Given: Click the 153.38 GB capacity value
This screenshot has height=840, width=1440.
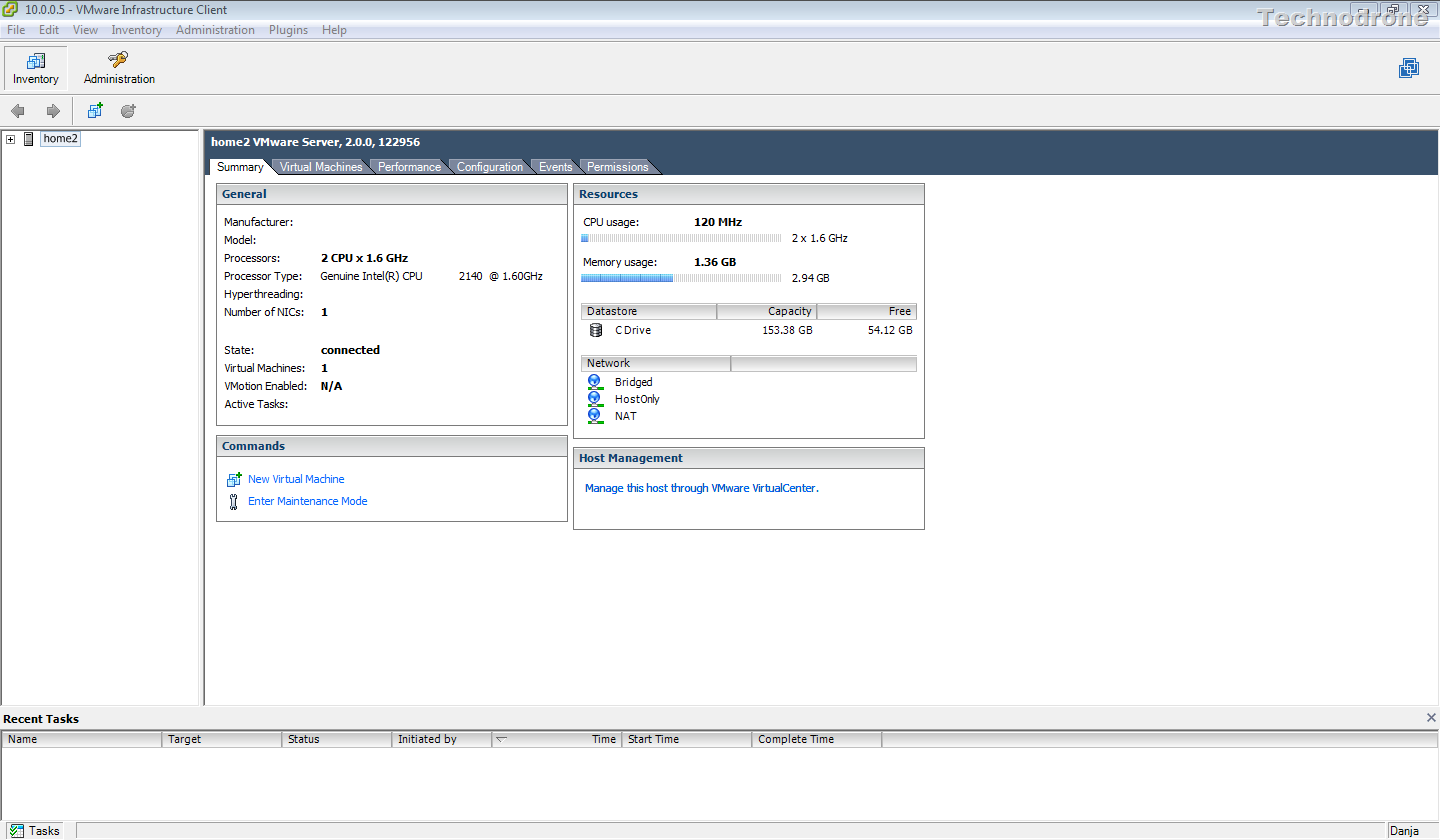Looking at the screenshot, I should (787, 330).
